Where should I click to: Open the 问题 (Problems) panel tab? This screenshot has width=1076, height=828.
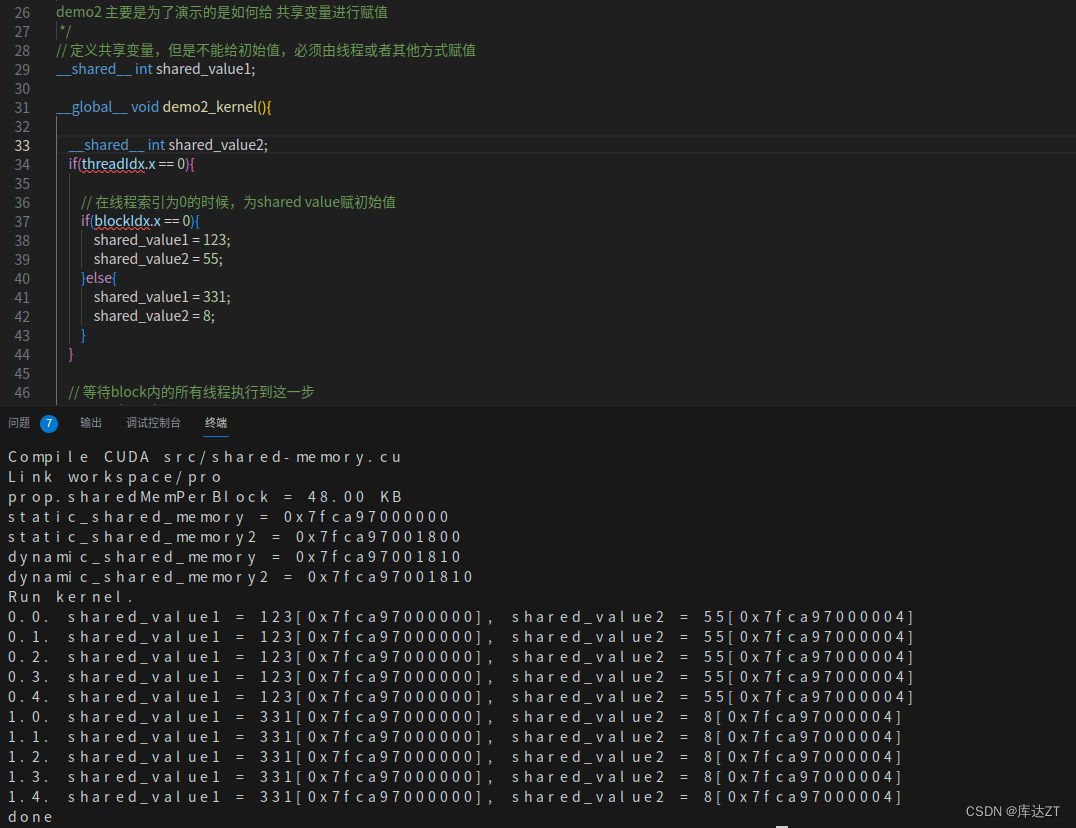point(22,422)
